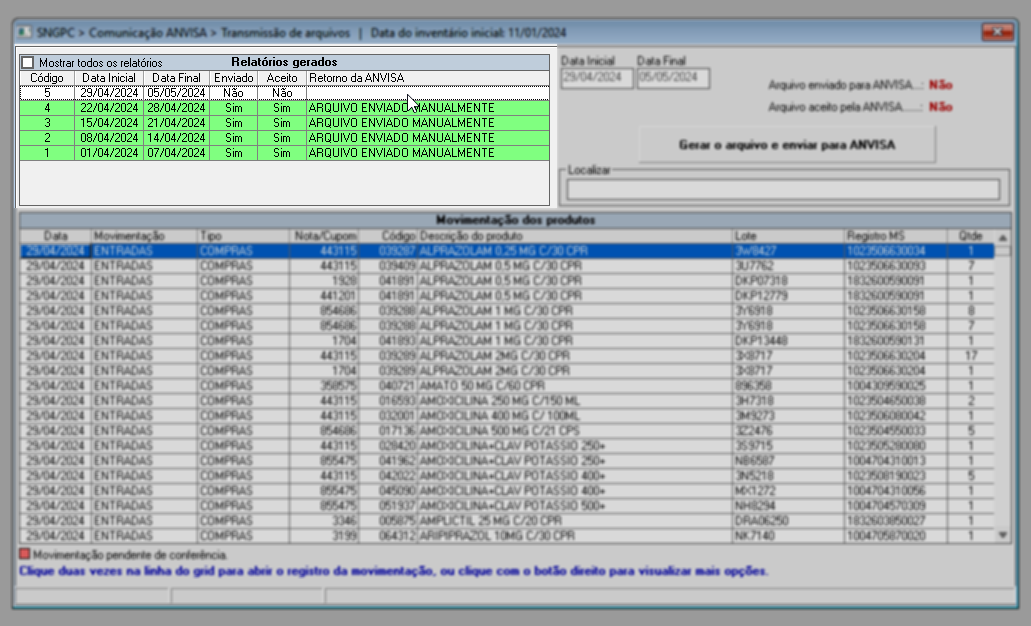Select report row with Código 2

click(x=284, y=138)
